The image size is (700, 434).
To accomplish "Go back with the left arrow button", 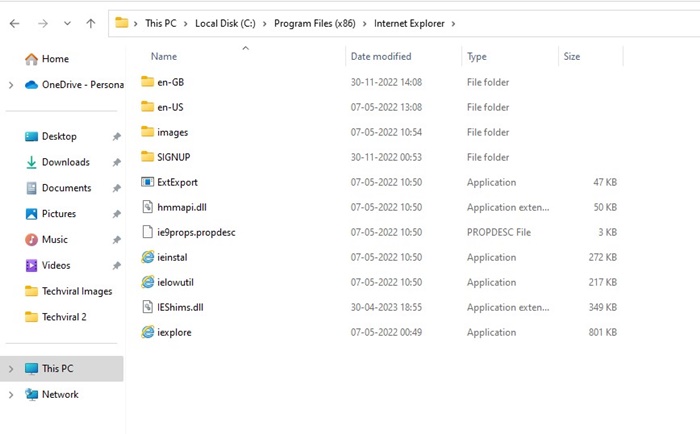I will pyautogui.click(x=15, y=24).
